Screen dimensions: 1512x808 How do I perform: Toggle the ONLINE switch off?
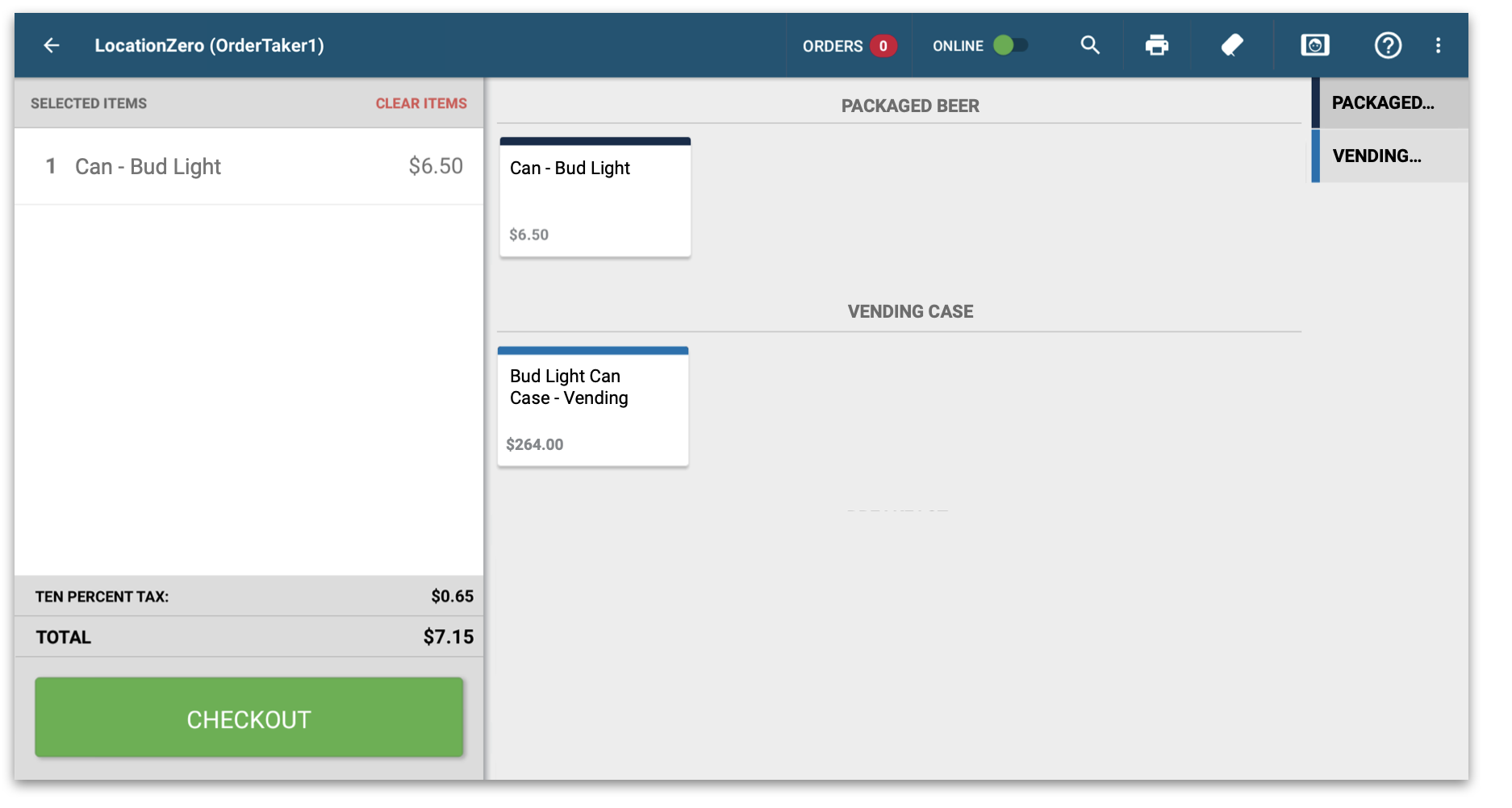coord(1010,45)
